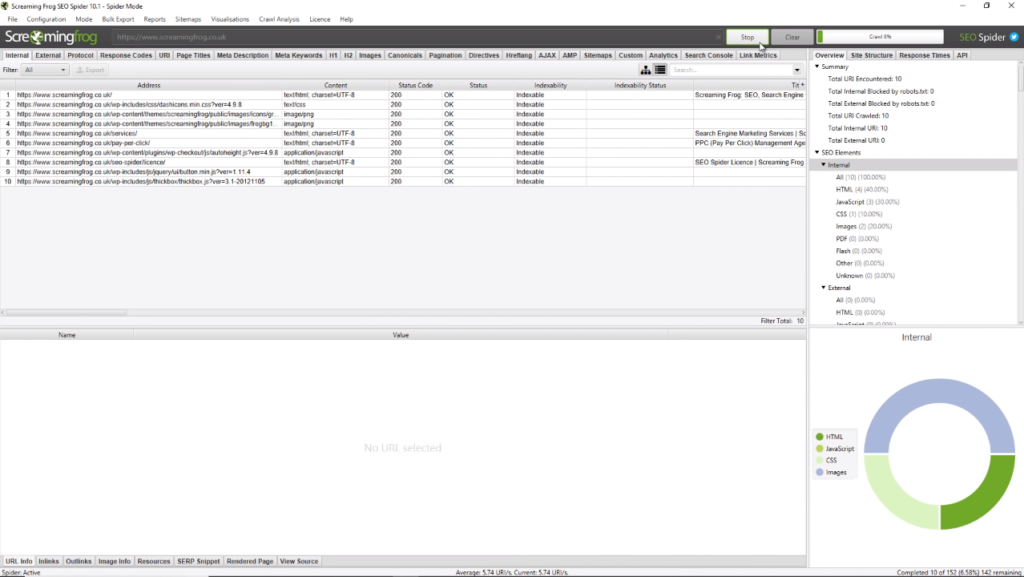
Task: Switch to the Inlinks bottom tab
Action: point(48,561)
